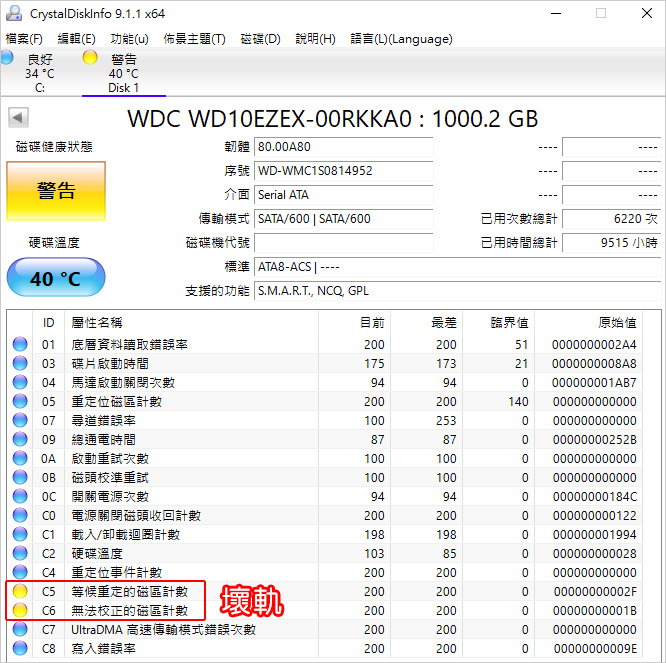666x663 pixels.
Task: Click the blue status icon for attribute 03
Action: click(20, 363)
